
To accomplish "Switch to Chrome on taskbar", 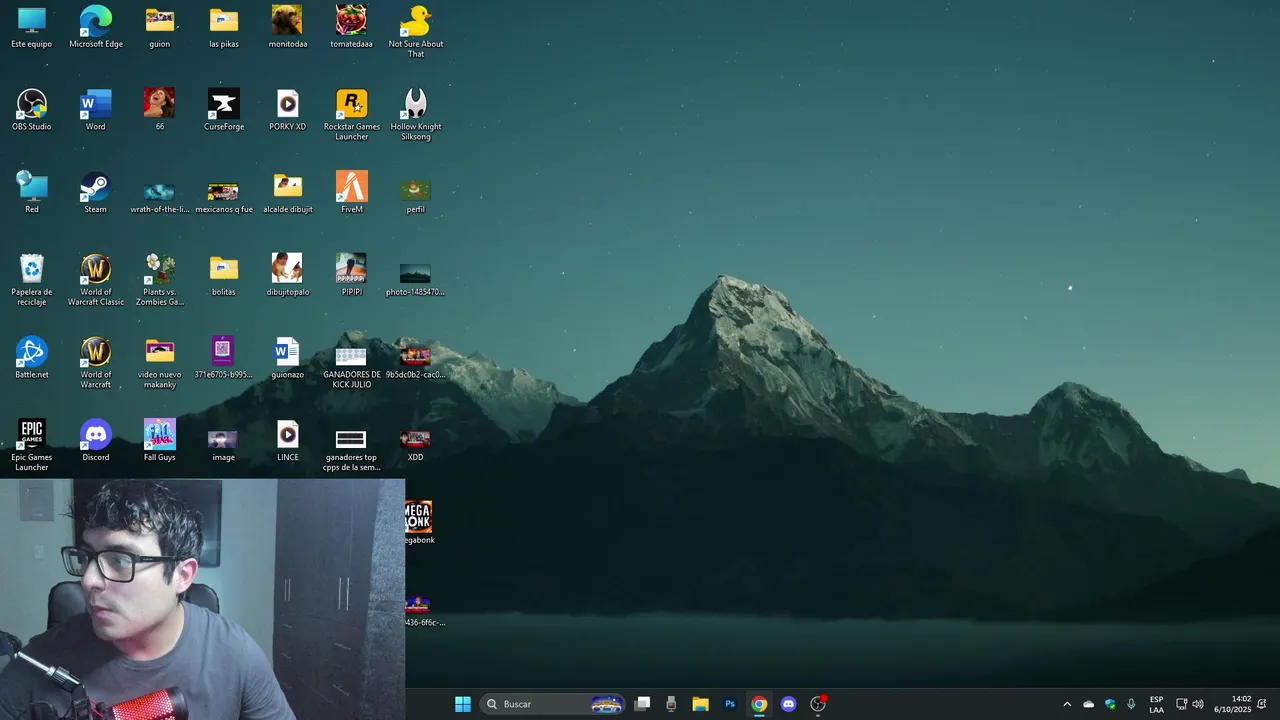I will [x=759, y=704].
